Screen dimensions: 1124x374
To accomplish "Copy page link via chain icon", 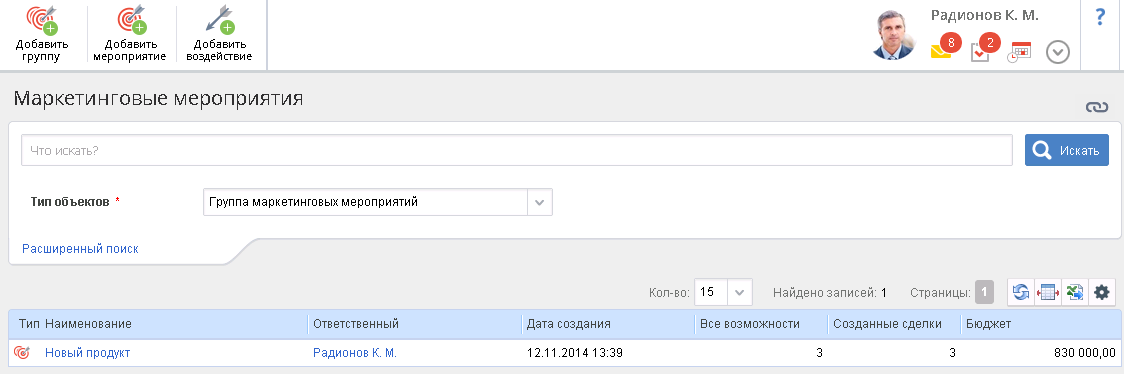I will pos(1097,107).
